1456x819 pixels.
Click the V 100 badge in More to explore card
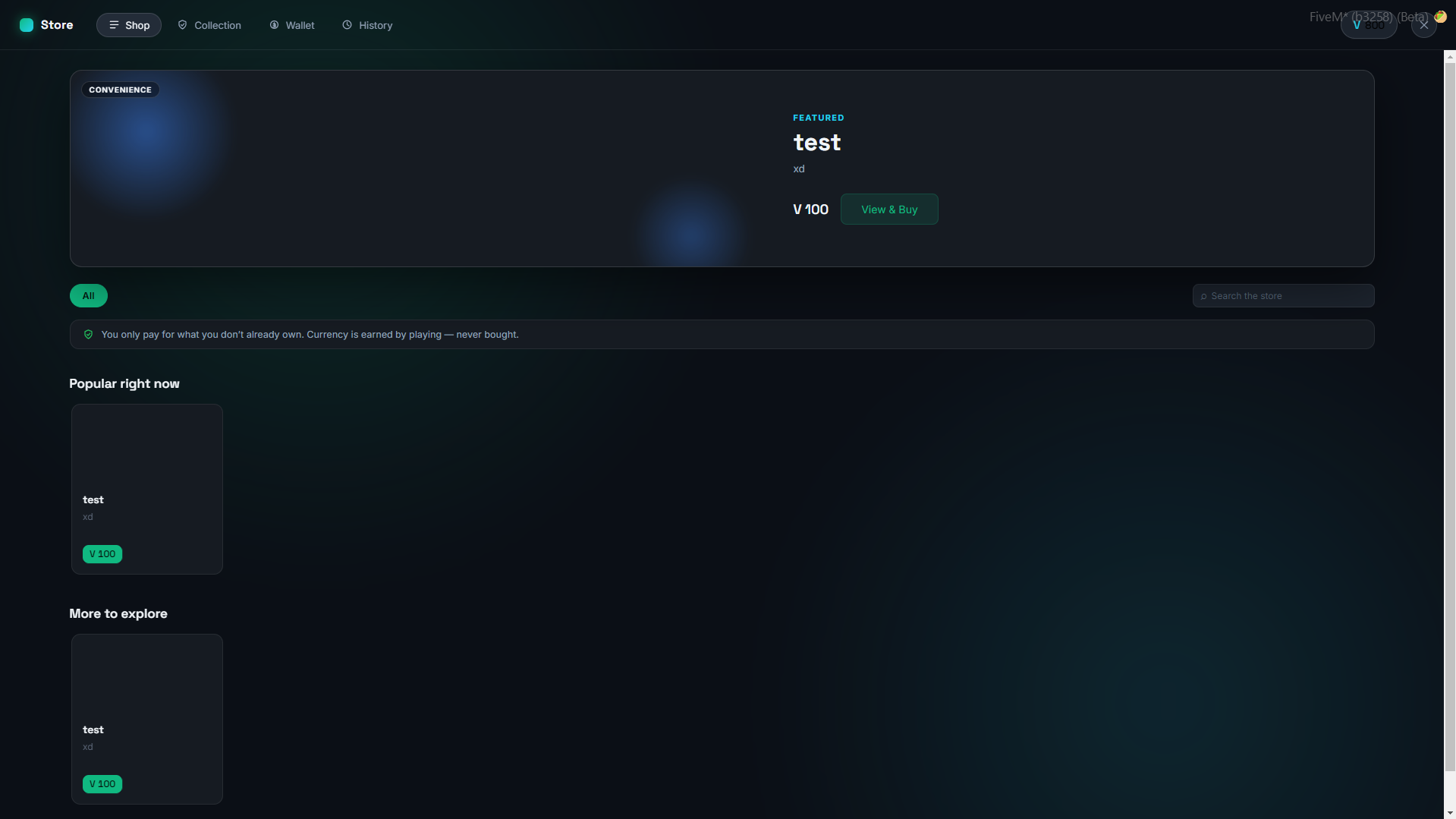(102, 784)
